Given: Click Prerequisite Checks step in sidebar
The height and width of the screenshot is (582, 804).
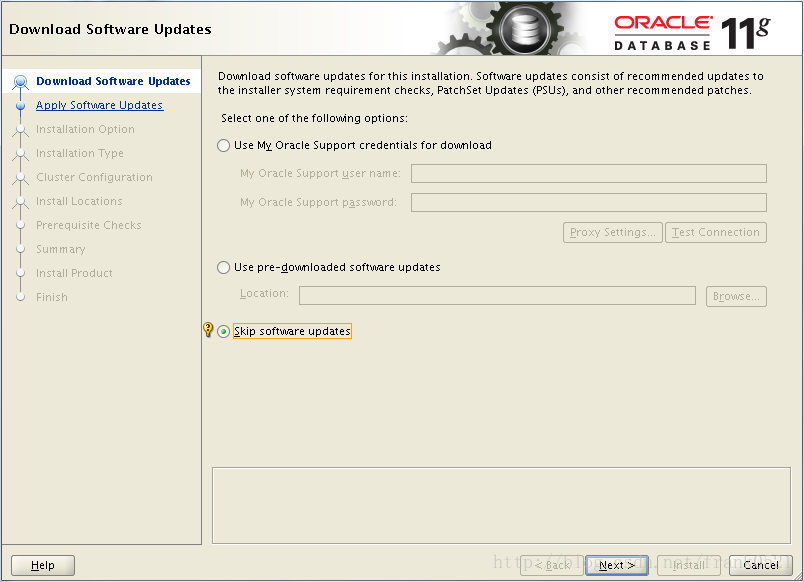Looking at the screenshot, I should [89, 225].
